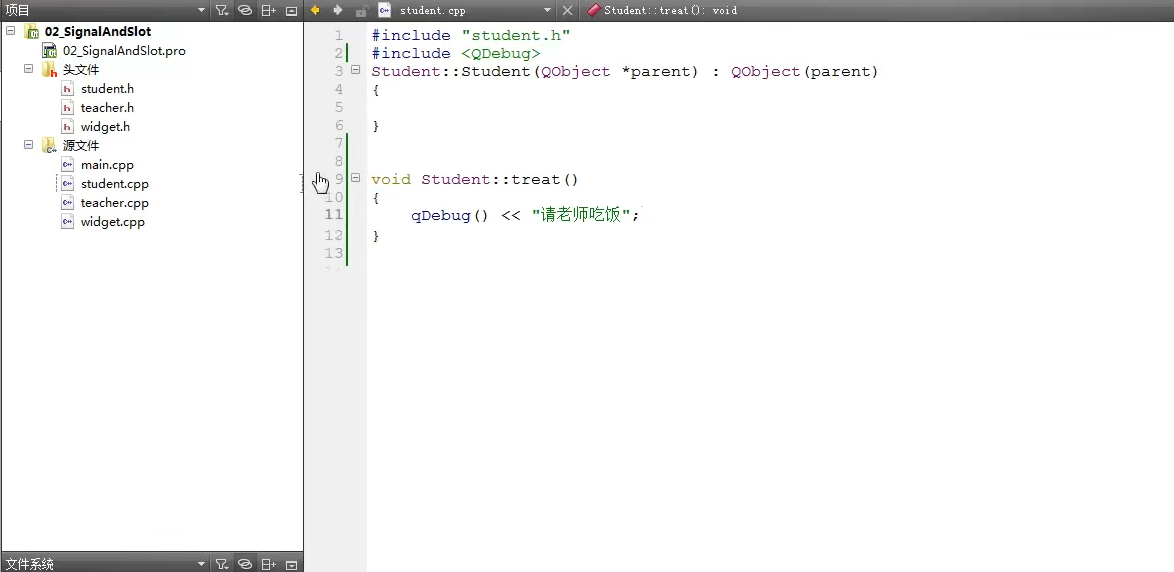Collapse the 头文件 folder
1174x572 pixels.
click(28, 69)
